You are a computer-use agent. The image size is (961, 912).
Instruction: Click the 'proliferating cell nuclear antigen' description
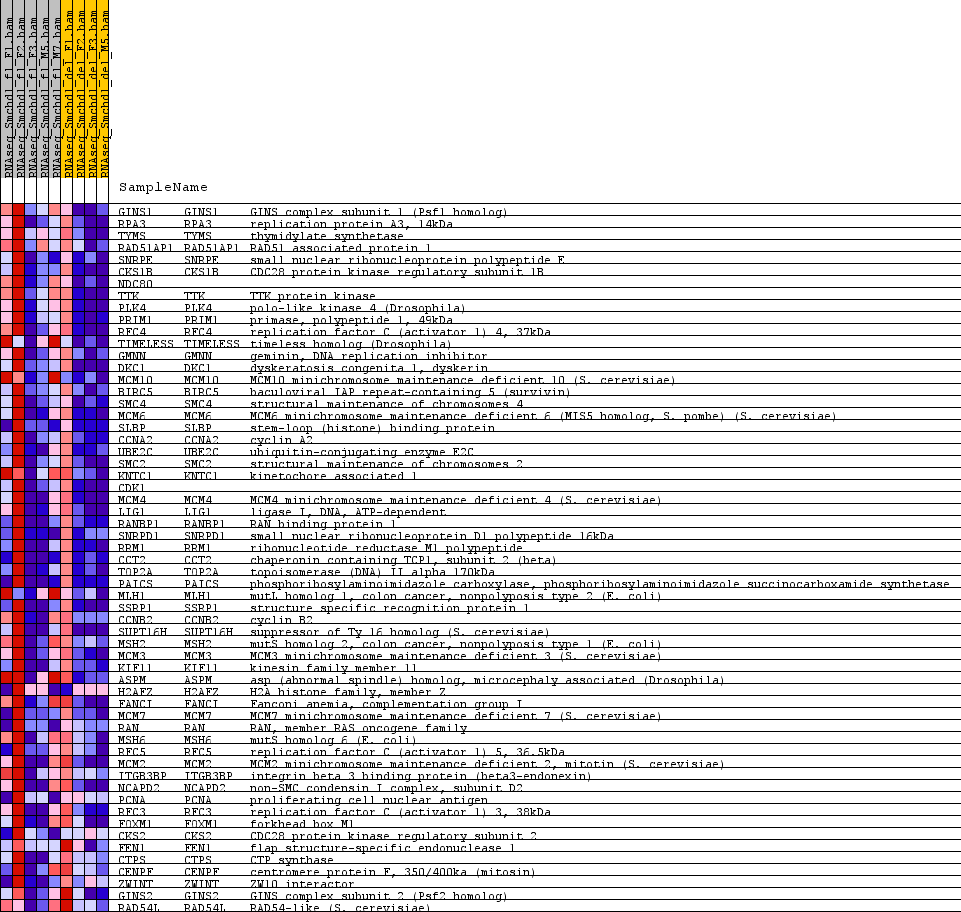pos(368,800)
